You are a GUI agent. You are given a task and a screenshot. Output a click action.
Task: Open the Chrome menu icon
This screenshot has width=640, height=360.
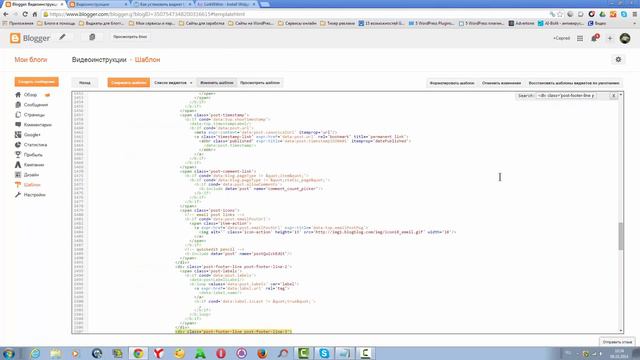[x=635, y=14]
